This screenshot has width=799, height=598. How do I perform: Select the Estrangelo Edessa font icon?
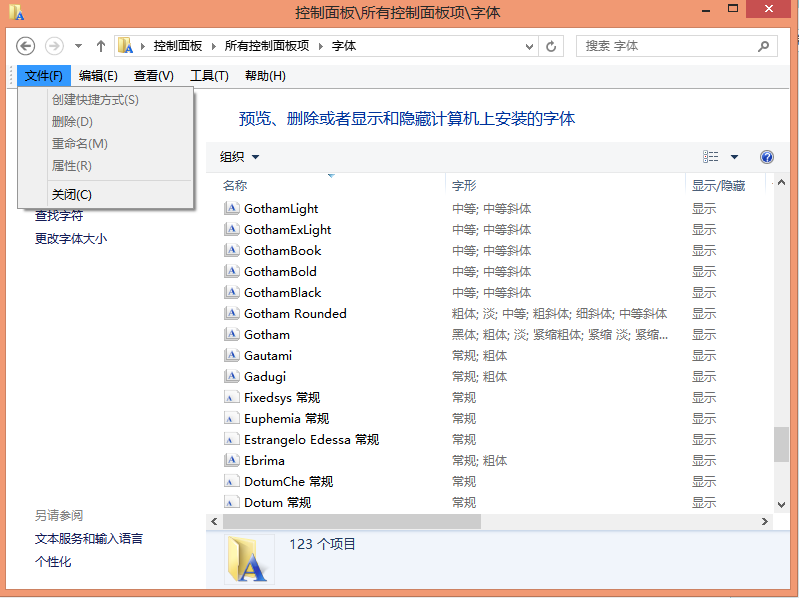(231, 439)
